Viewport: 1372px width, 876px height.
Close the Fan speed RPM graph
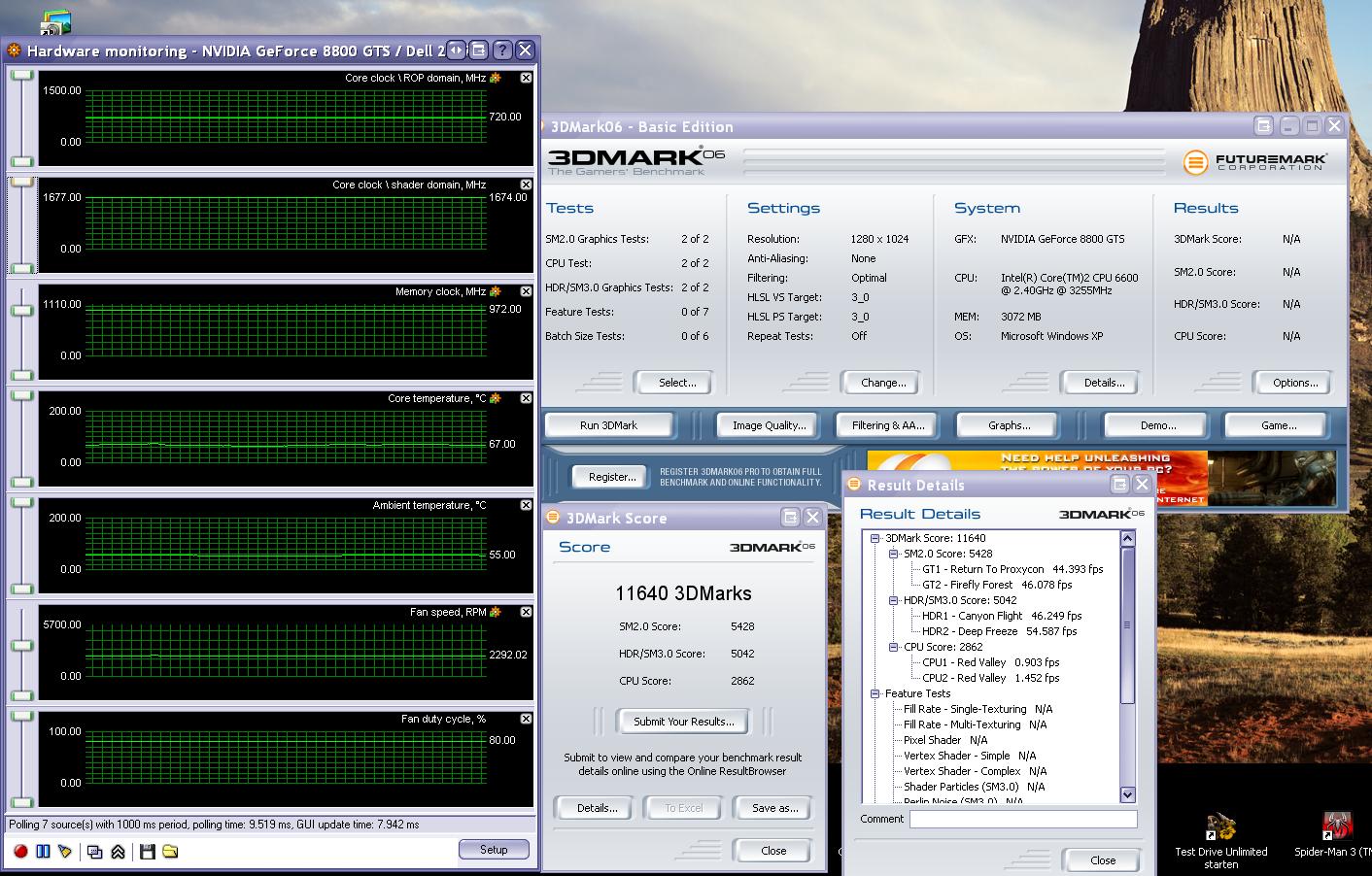526,612
